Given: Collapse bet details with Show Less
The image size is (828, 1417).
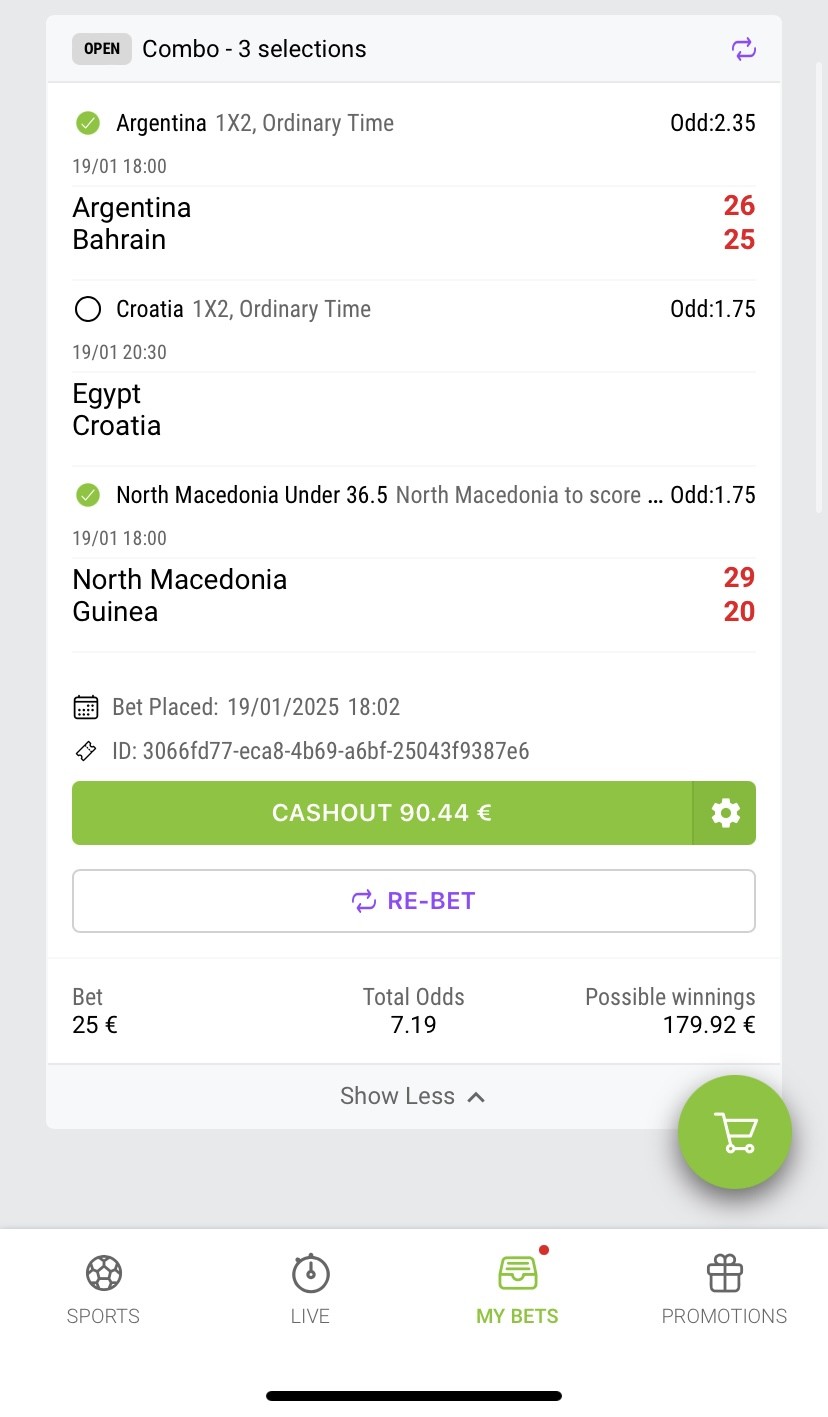Looking at the screenshot, I should click(398, 1096).
